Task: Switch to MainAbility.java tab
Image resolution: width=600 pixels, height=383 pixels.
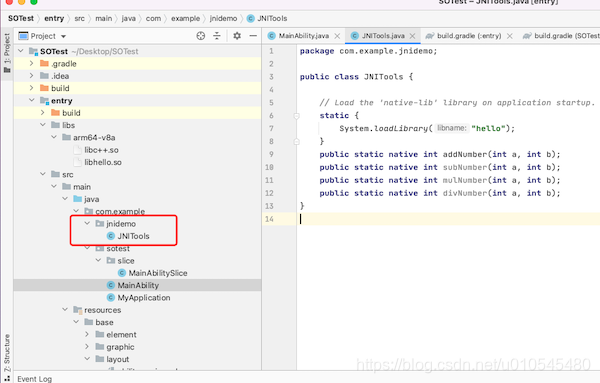Action: [303, 36]
